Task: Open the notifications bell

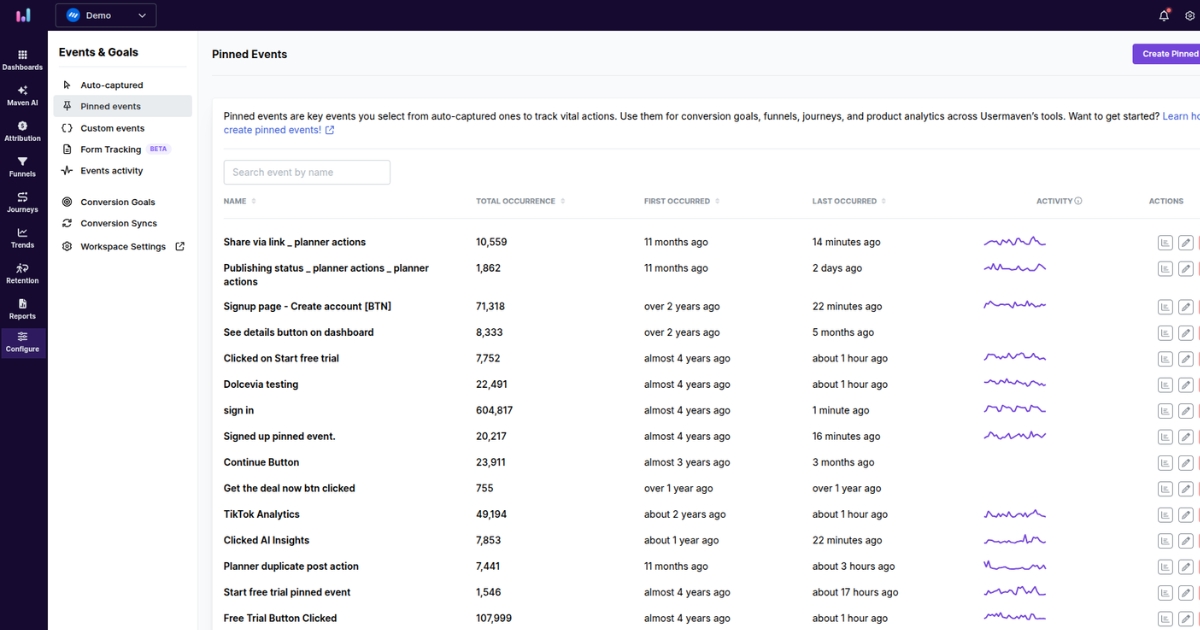Action: (x=1164, y=15)
